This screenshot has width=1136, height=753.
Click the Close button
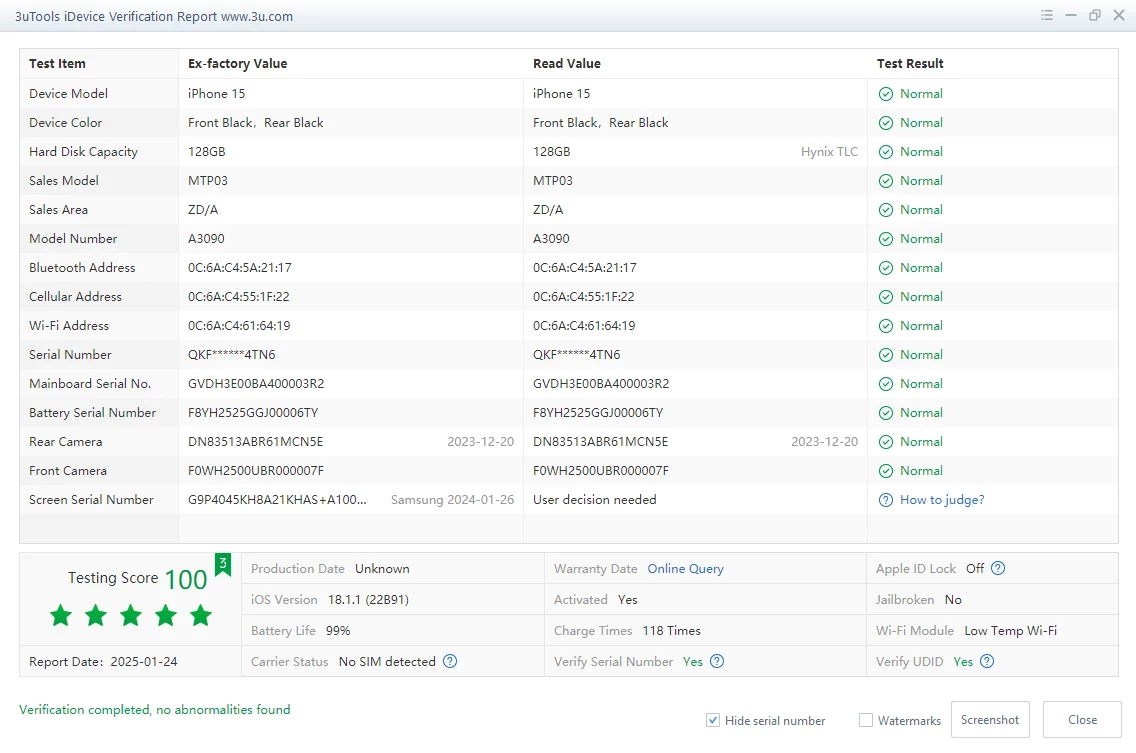click(1082, 720)
